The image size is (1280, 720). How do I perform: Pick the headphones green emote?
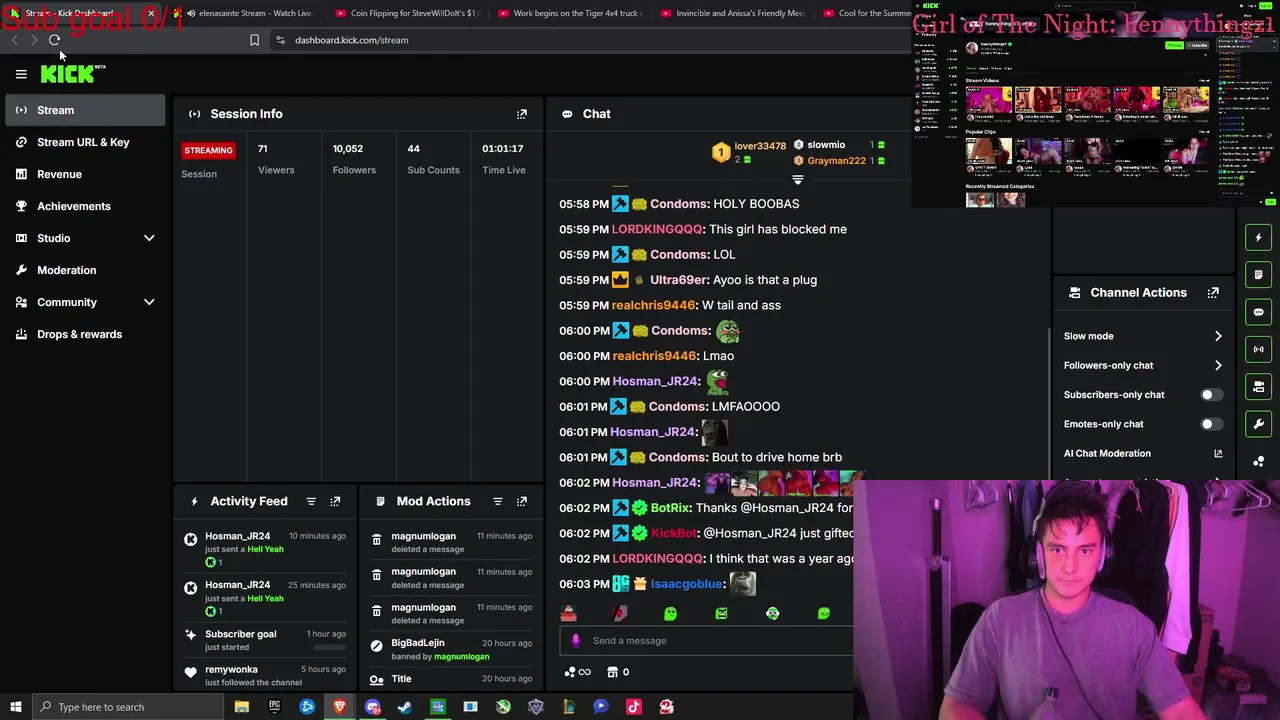tap(772, 614)
